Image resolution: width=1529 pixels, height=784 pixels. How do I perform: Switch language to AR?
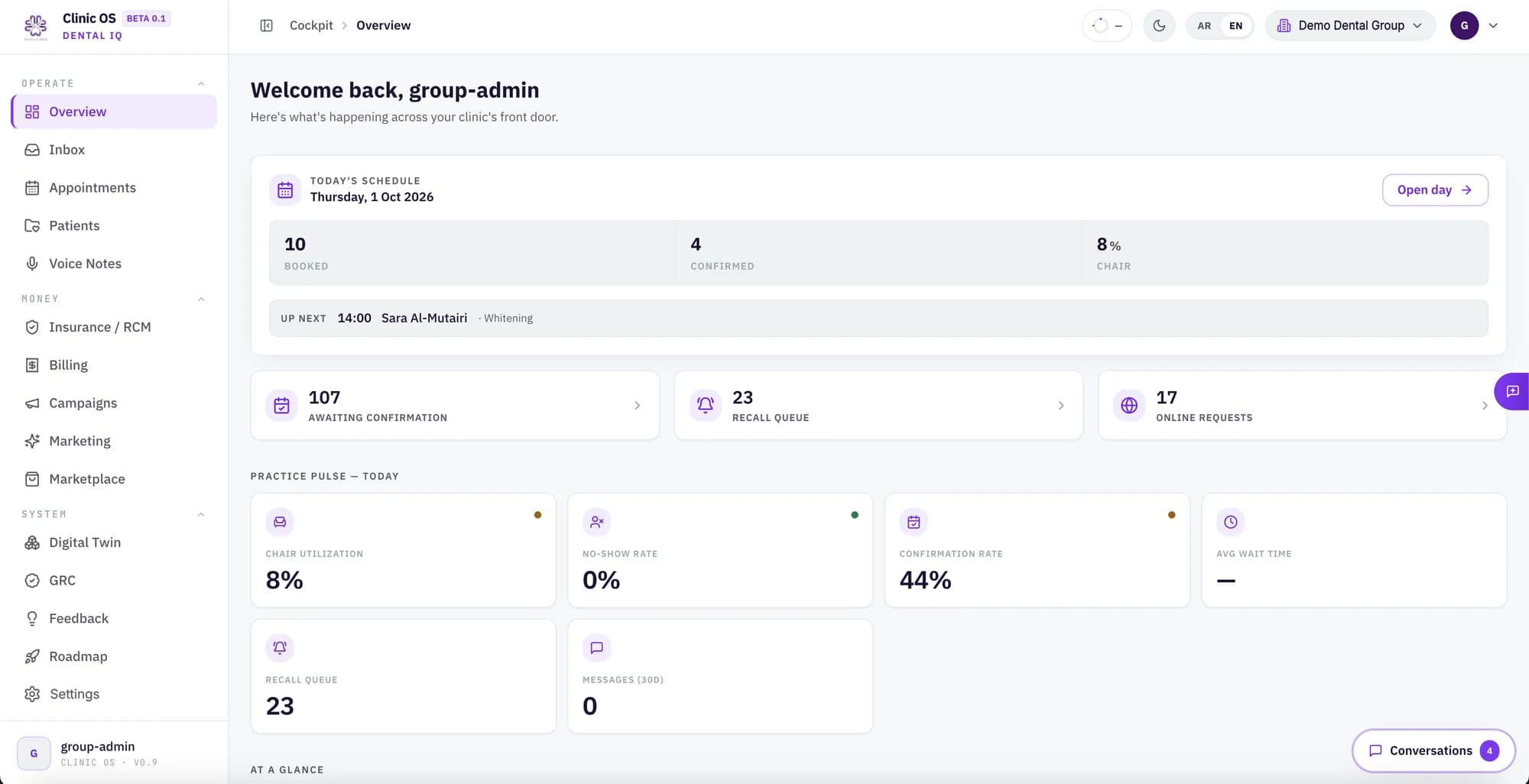coord(1204,26)
